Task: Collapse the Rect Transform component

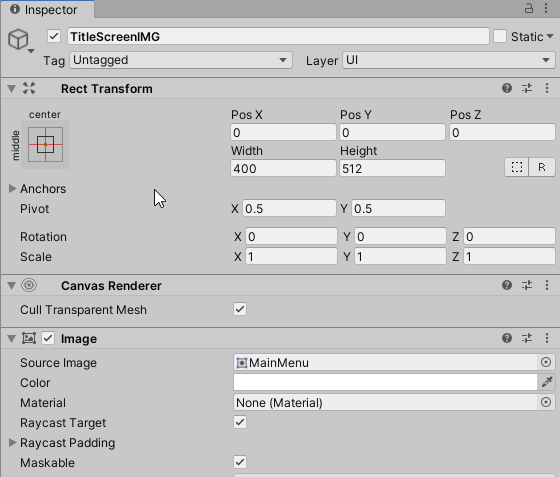Action: click(11, 89)
